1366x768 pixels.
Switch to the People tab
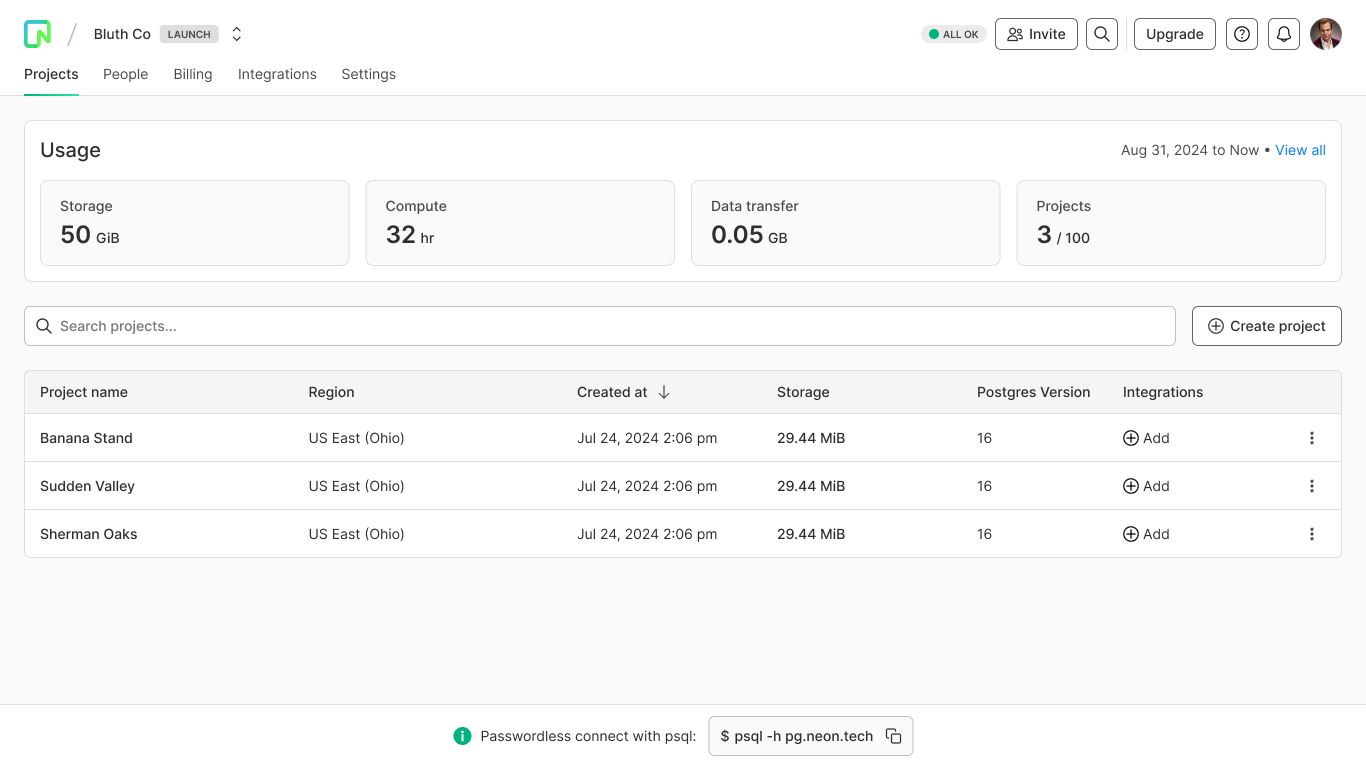point(125,74)
